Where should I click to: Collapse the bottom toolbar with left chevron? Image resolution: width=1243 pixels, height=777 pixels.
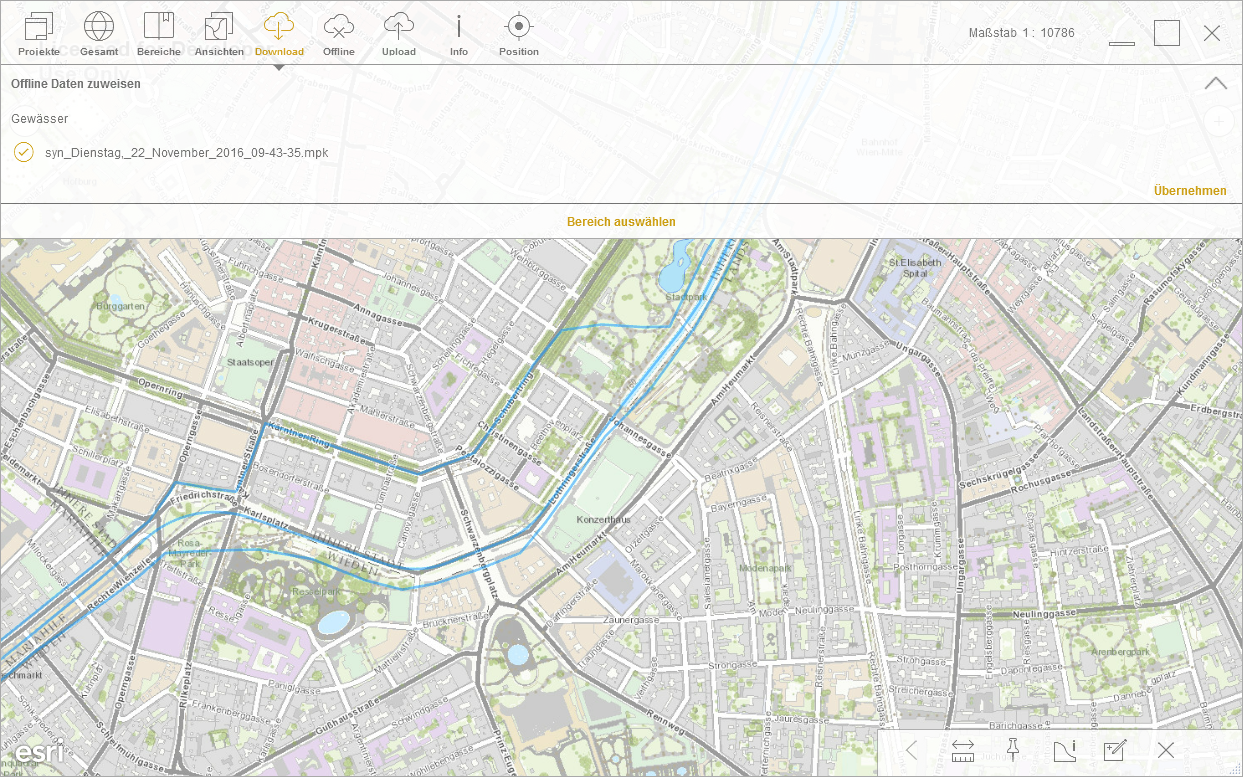(911, 750)
